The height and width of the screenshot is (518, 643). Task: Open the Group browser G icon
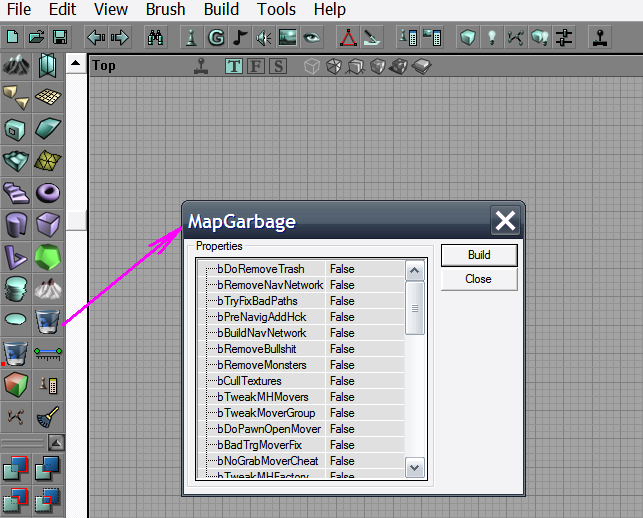tap(215, 38)
